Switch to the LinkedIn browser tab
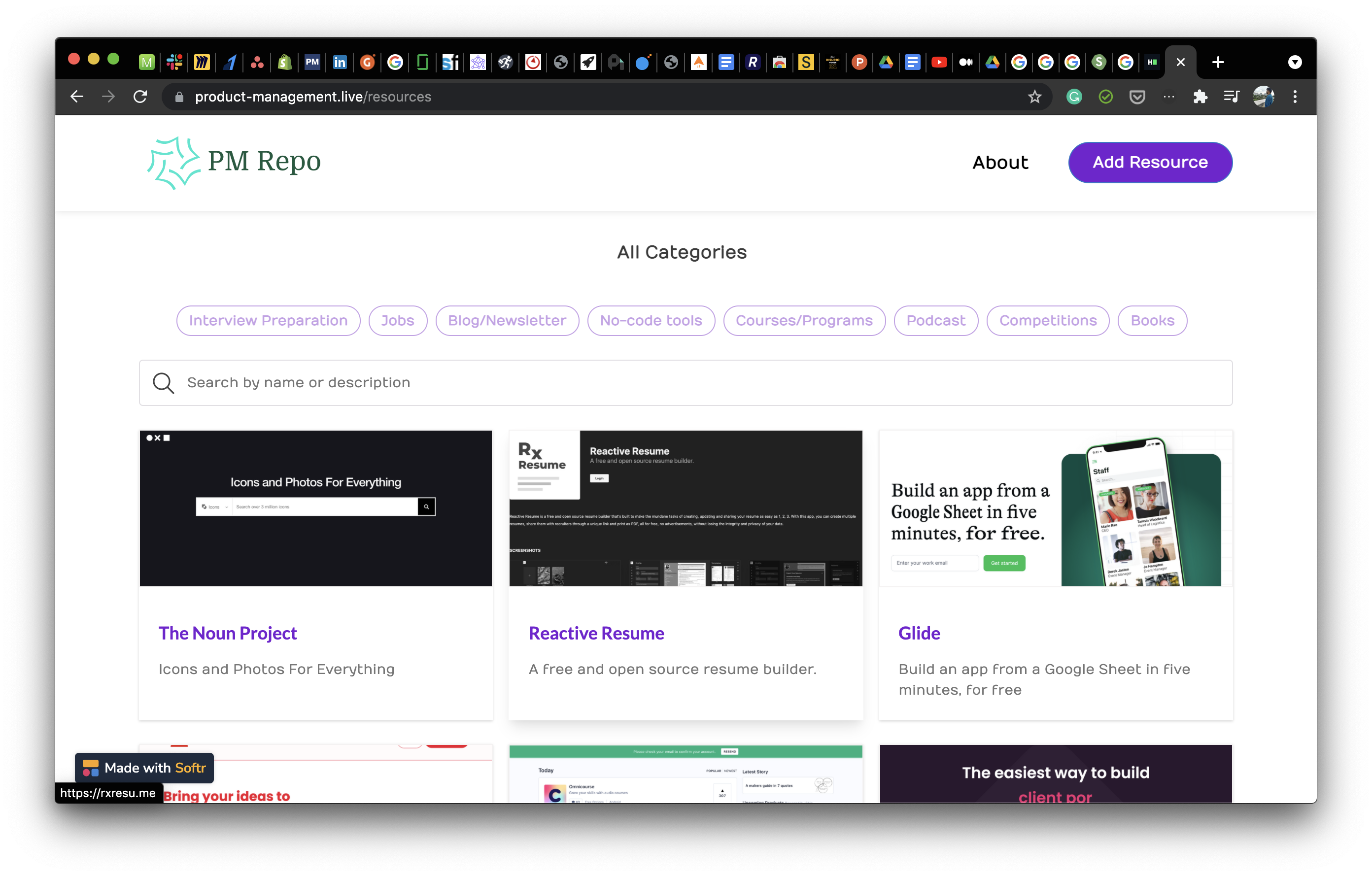 [340, 62]
